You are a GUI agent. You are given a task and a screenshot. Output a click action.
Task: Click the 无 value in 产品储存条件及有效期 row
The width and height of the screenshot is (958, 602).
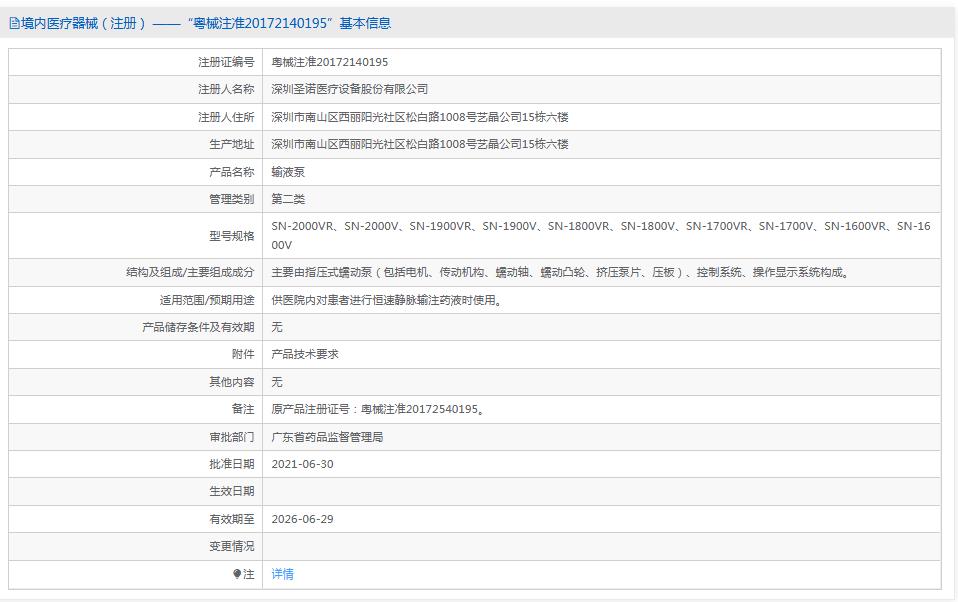pos(277,327)
